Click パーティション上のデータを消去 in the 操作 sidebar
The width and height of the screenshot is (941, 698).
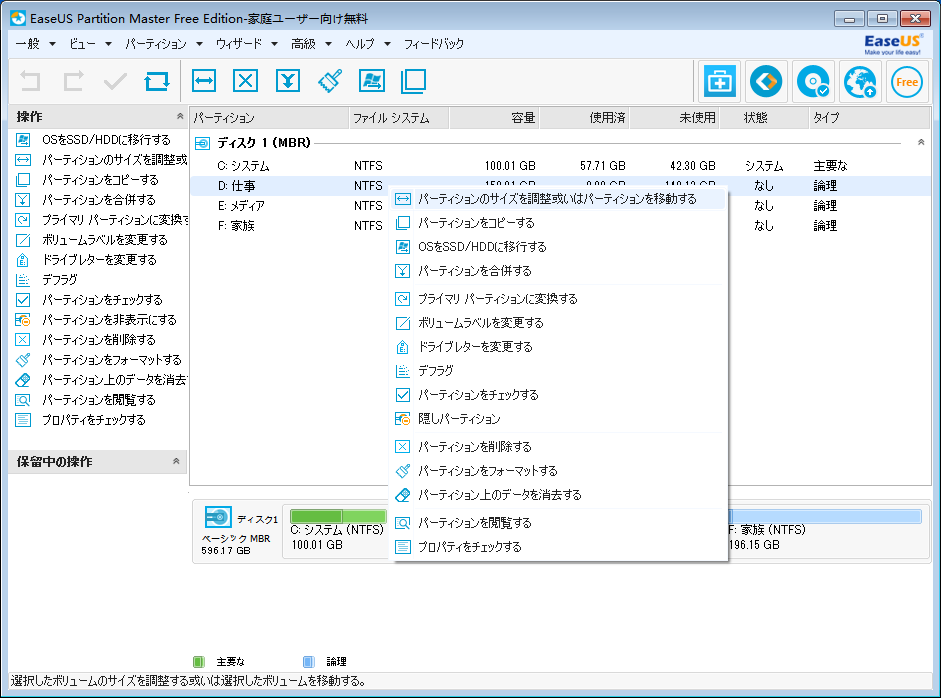pyautogui.click(x=115, y=379)
